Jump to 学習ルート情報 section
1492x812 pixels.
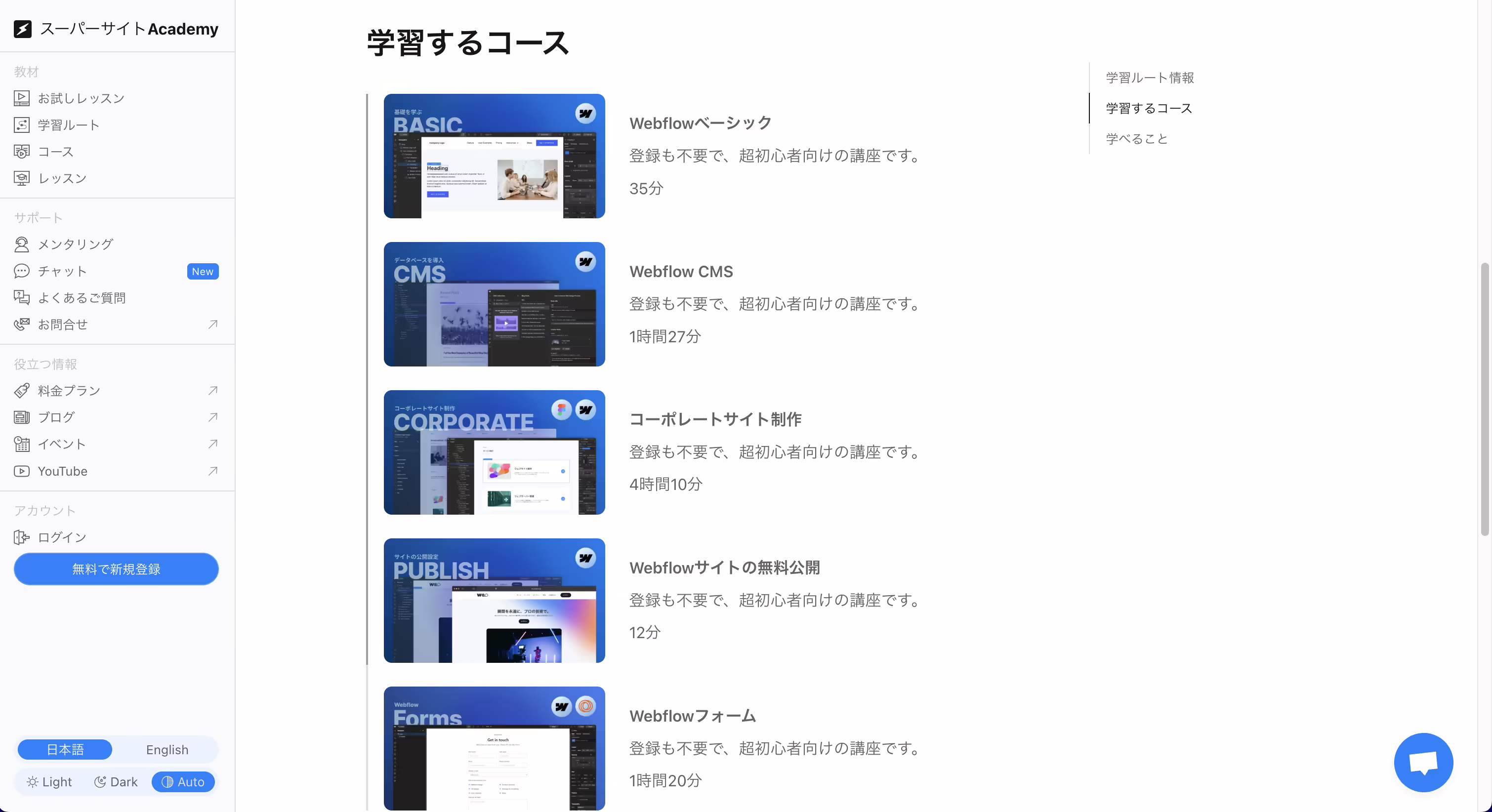click(x=1150, y=78)
